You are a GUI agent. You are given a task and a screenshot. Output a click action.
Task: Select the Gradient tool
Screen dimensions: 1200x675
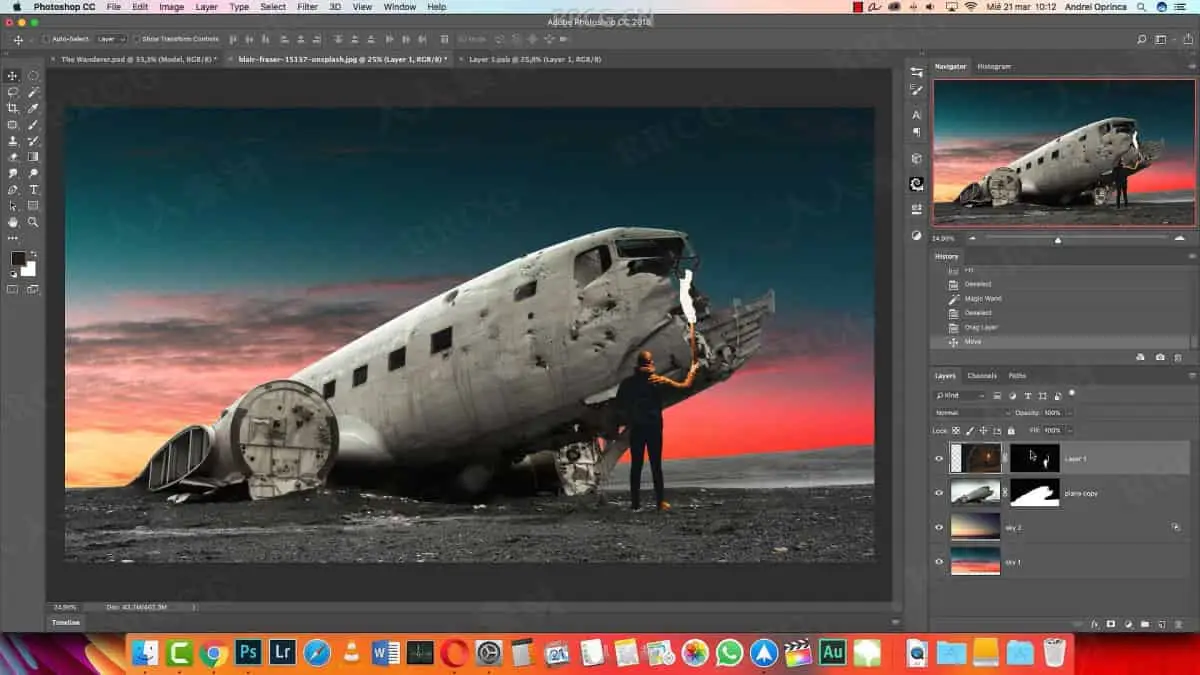(x=34, y=157)
